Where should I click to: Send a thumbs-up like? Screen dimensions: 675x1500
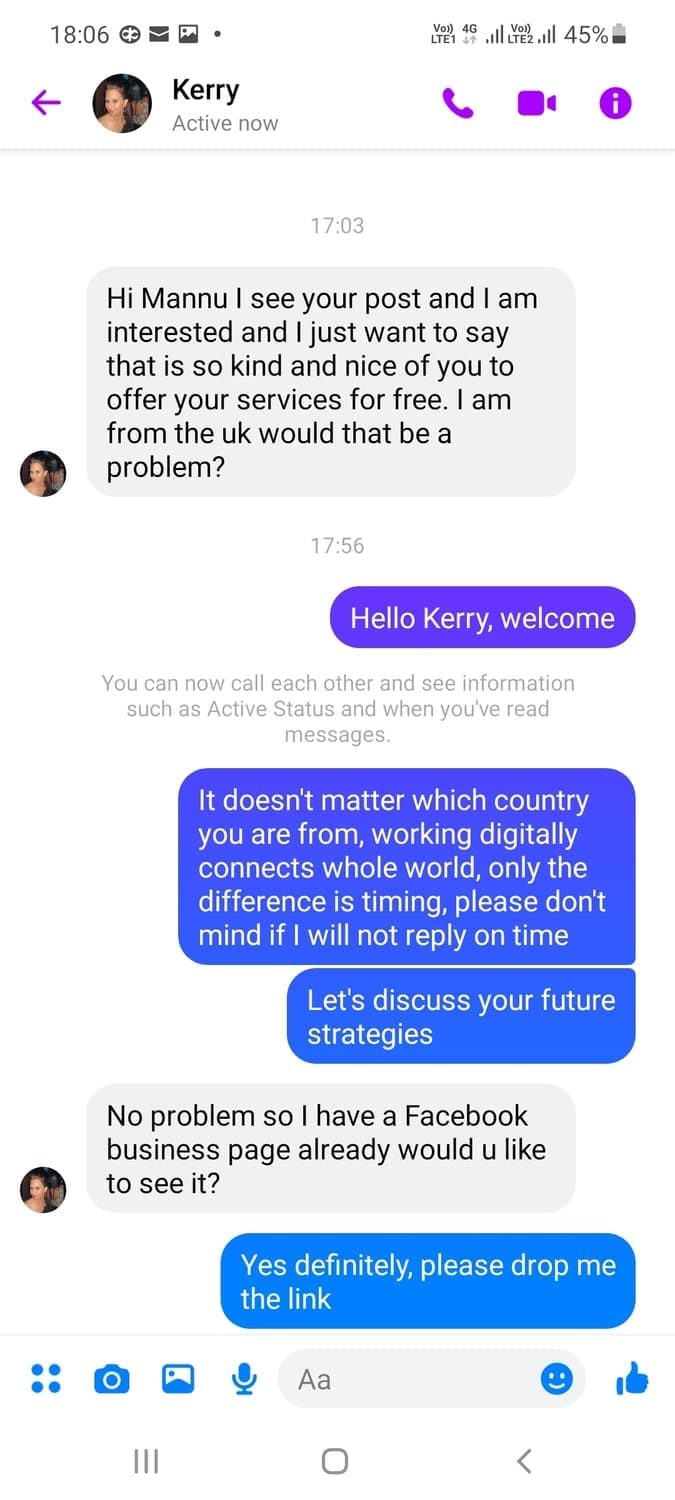tap(632, 1379)
